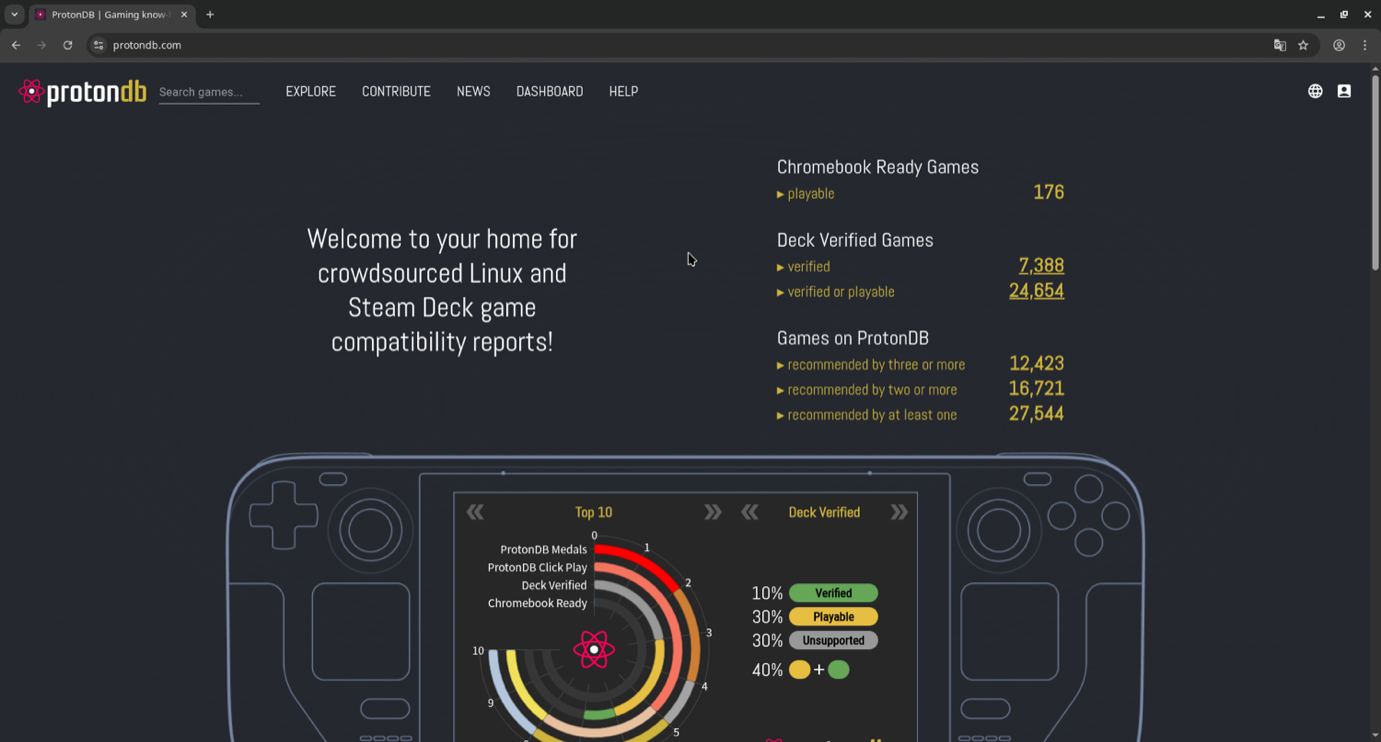This screenshot has height=742, width=1381.
Task: Show previous category before Deck Verified
Action: (x=749, y=512)
